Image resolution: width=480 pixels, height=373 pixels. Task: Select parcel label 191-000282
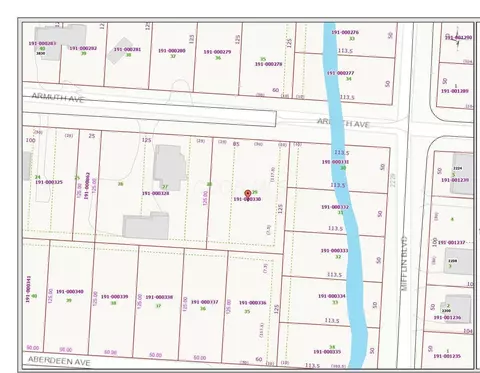(83, 48)
